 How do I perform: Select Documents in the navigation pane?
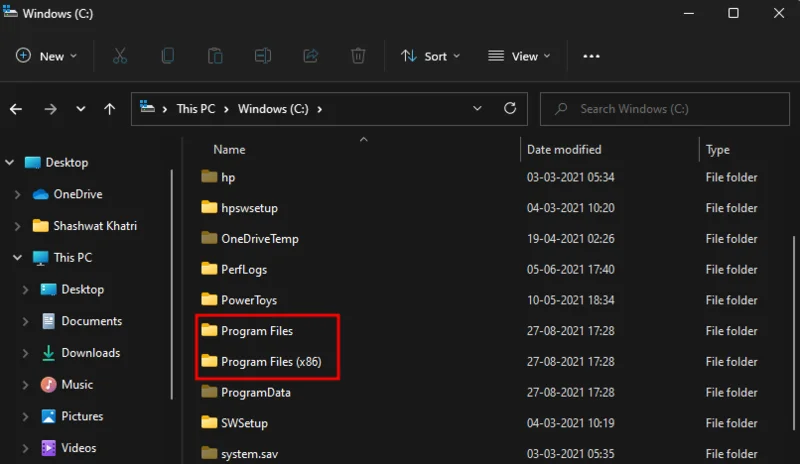91,321
